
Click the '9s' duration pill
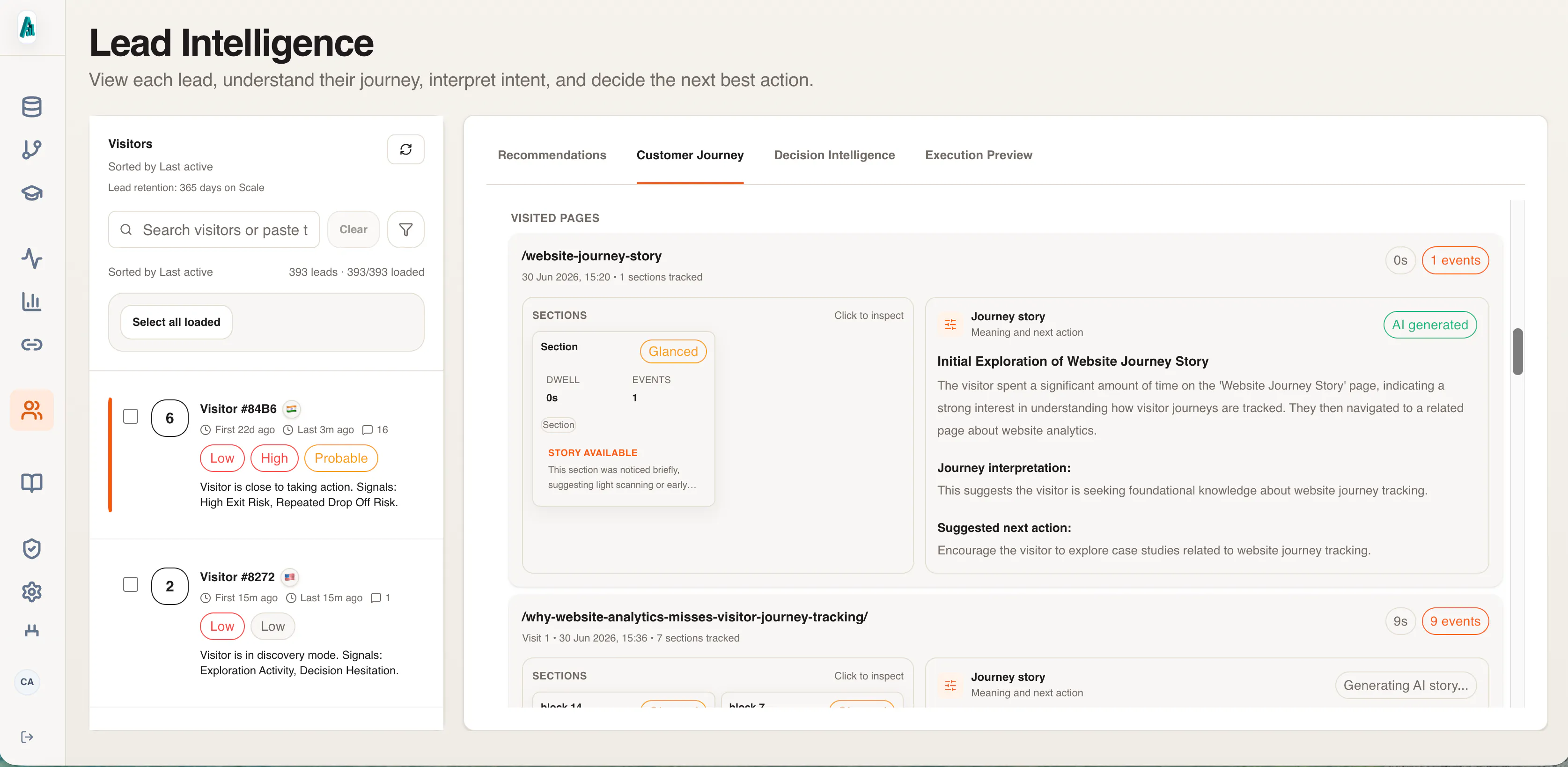click(x=1400, y=621)
